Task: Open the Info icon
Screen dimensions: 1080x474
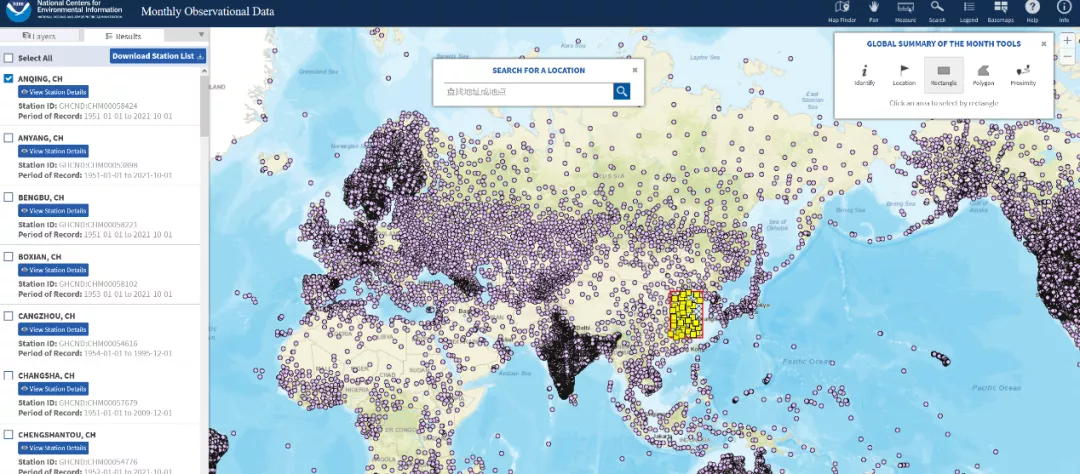Action: (1063, 12)
